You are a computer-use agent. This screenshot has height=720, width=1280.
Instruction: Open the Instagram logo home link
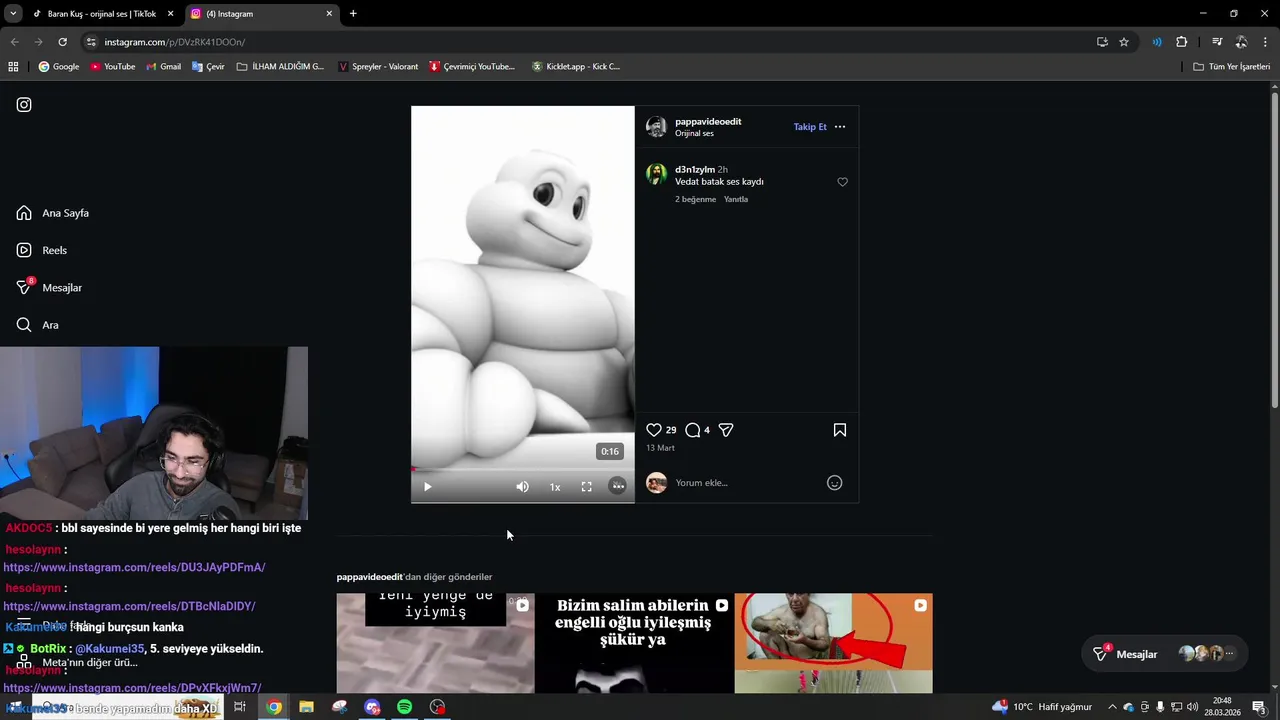pos(24,105)
